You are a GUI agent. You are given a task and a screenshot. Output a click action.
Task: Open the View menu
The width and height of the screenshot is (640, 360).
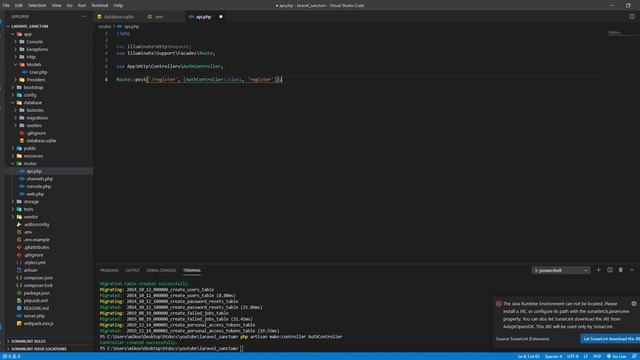pos(56,5)
